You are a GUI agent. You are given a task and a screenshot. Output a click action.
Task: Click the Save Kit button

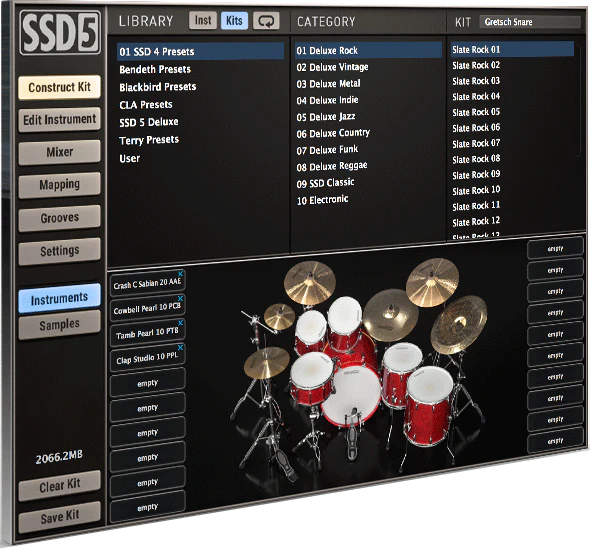(59, 517)
